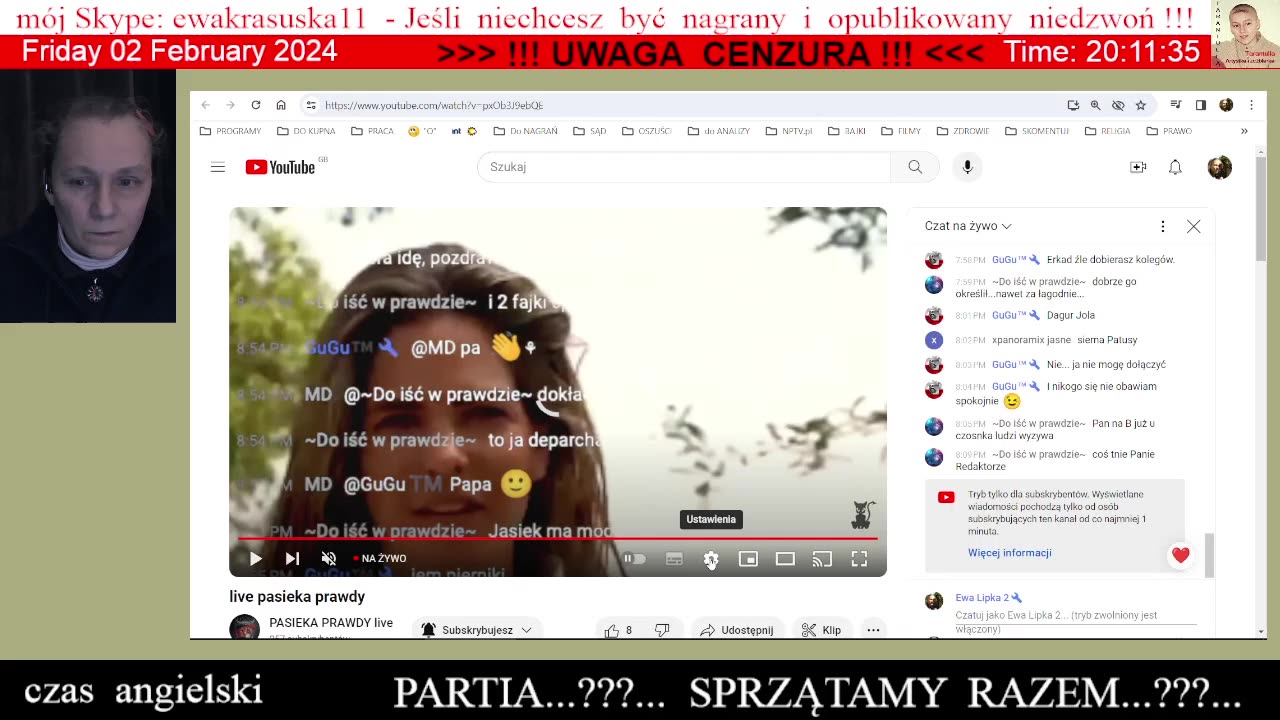Open the YouTube account avatar menu
The width and height of the screenshot is (1280, 720).
pos(1219,167)
